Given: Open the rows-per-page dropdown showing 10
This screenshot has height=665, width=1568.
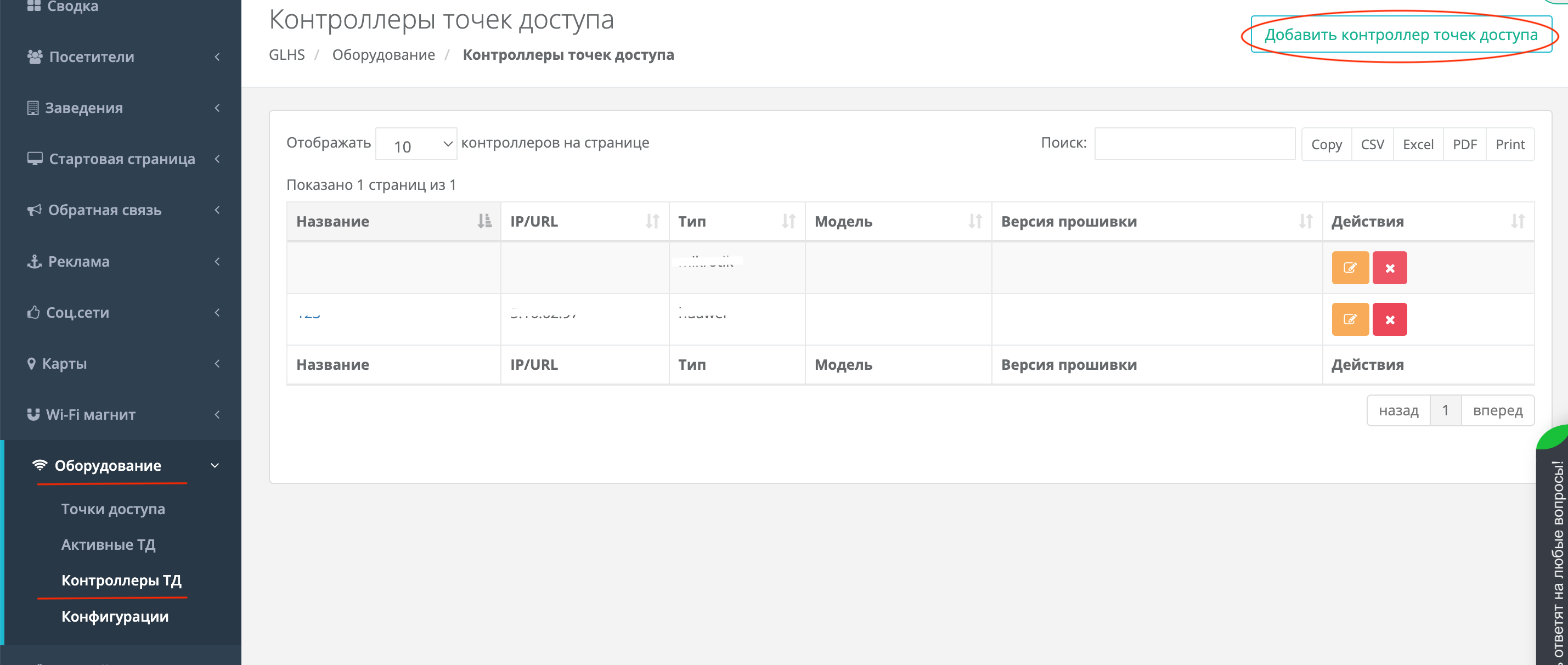Looking at the screenshot, I should click(416, 144).
